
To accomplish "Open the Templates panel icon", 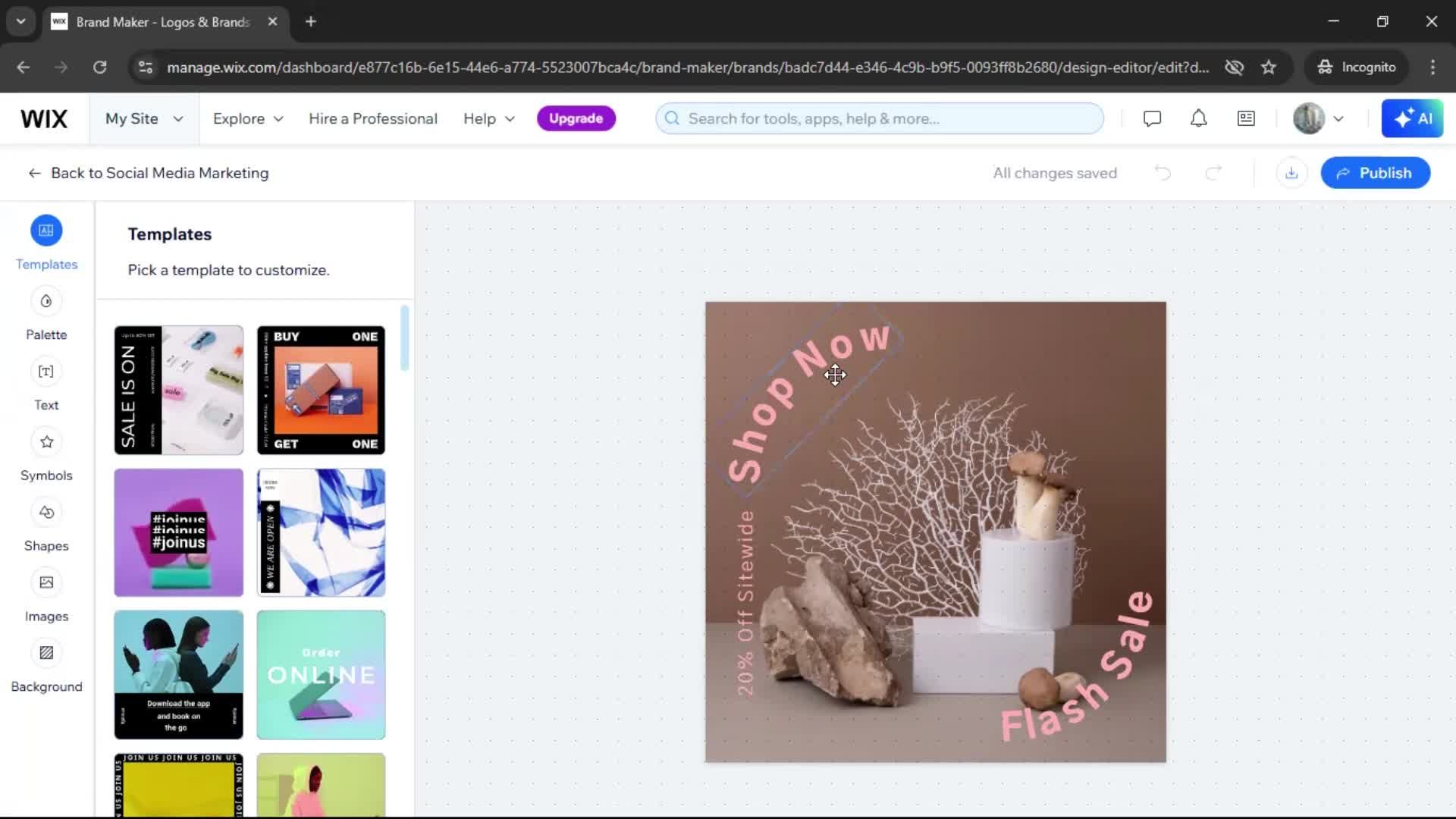I will (x=46, y=231).
